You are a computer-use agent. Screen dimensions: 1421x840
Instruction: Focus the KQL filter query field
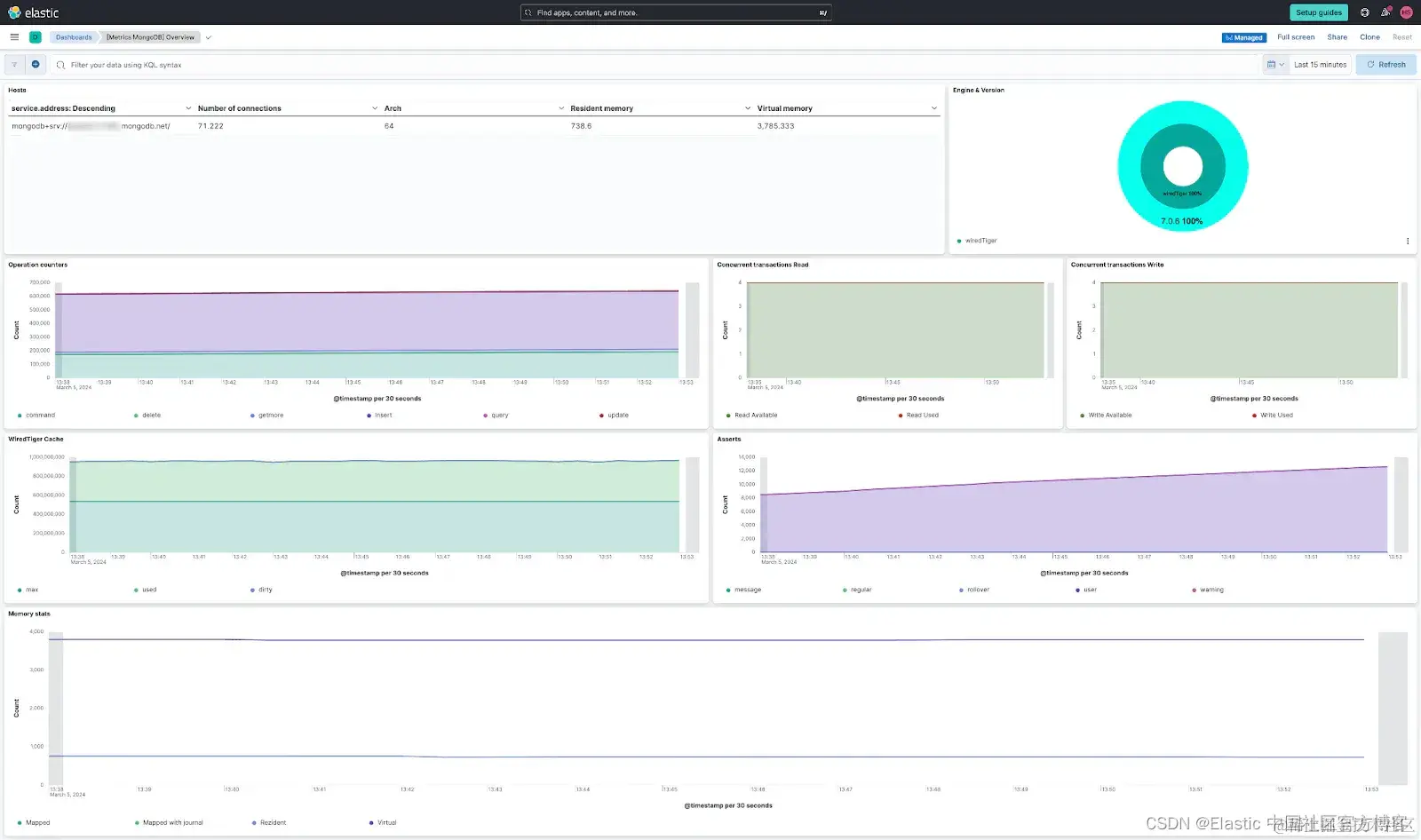tap(655, 65)
